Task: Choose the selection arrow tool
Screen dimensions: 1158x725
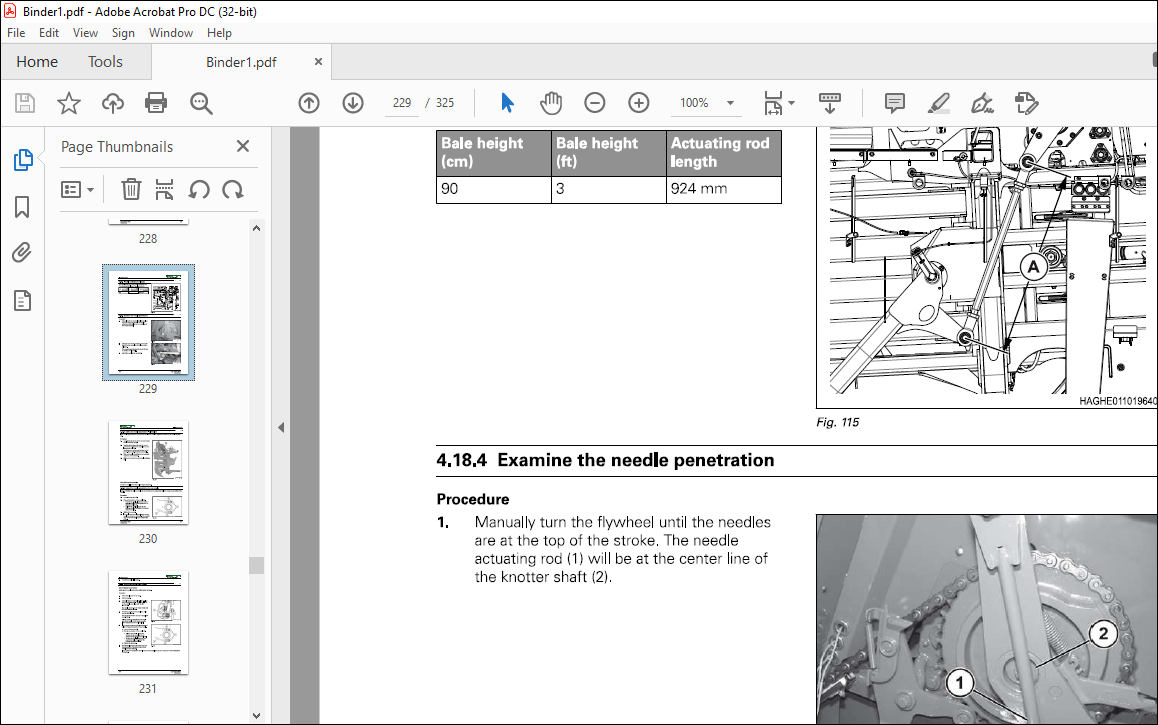Action: (x=507, y=103)
